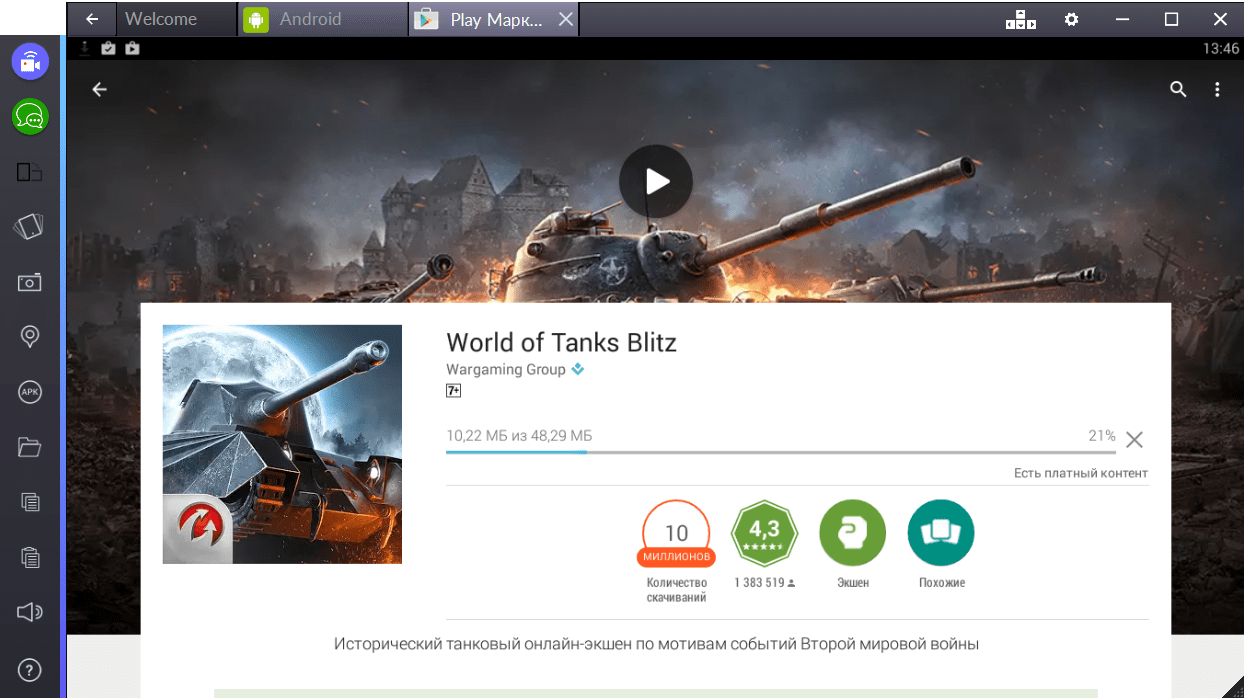Screen dimensions: 1244x698
Task: Open the Экшен category icon
Action: coord(852,533)
